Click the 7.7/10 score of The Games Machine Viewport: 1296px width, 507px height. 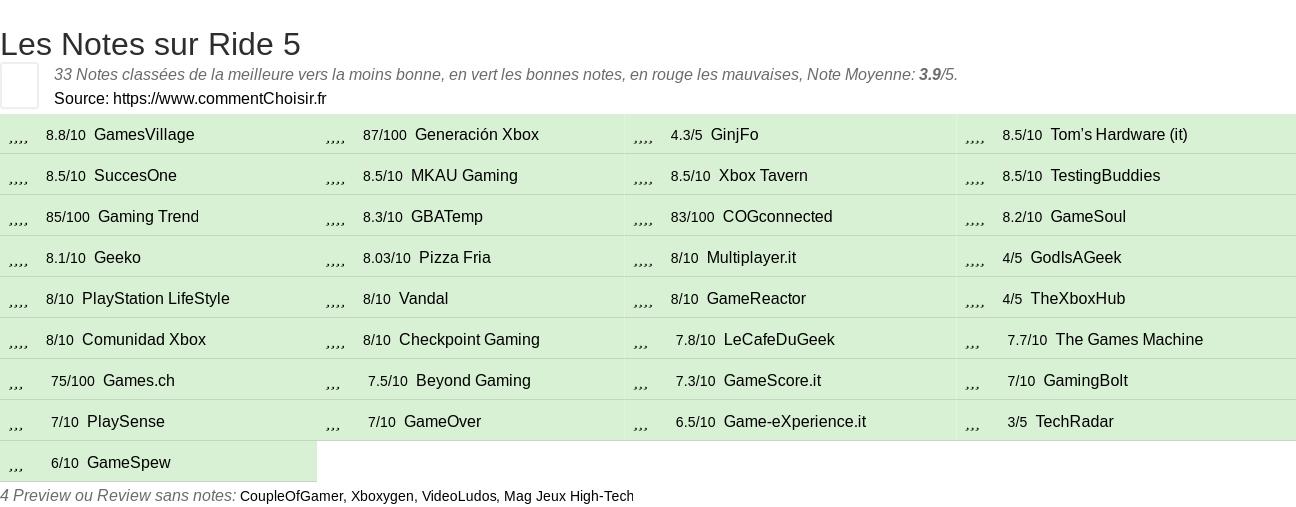pos(1027,340)
